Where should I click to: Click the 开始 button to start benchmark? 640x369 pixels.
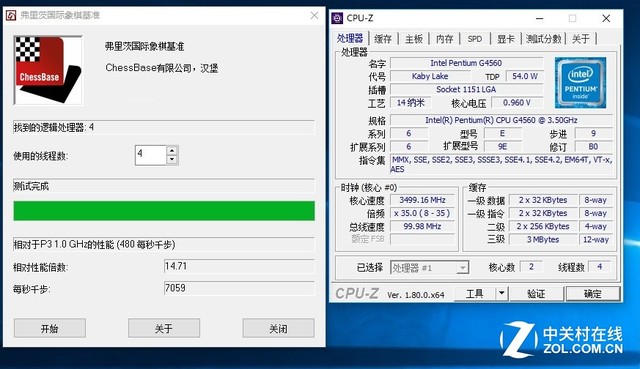coord(50,328)
